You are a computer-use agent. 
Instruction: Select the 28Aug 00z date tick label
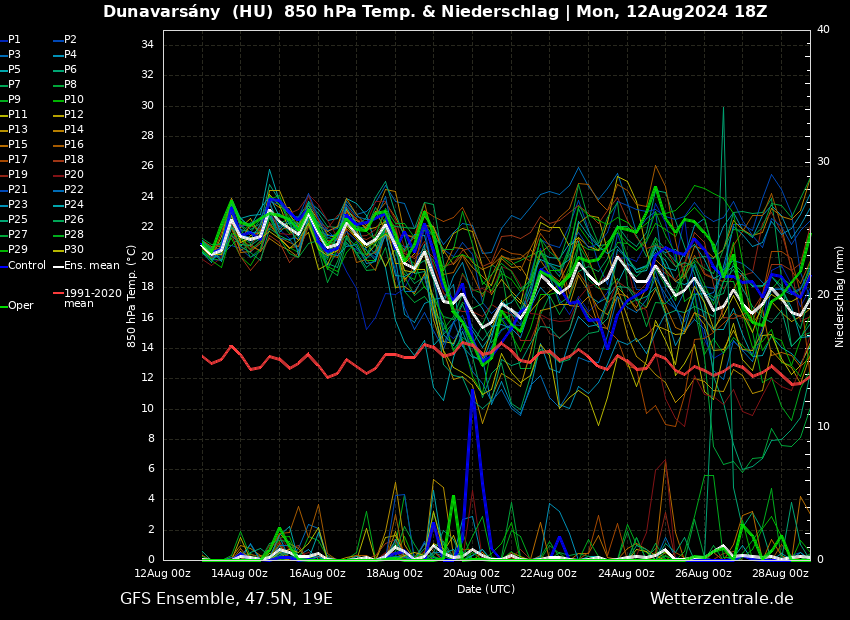pyautogui.click(x=780, y=574)
